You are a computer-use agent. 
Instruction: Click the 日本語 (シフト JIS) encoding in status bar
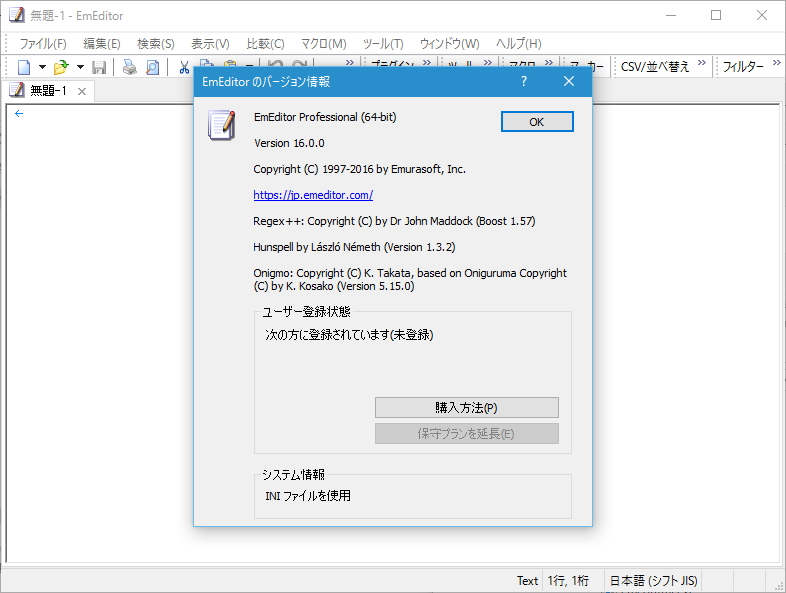(653, 581)
